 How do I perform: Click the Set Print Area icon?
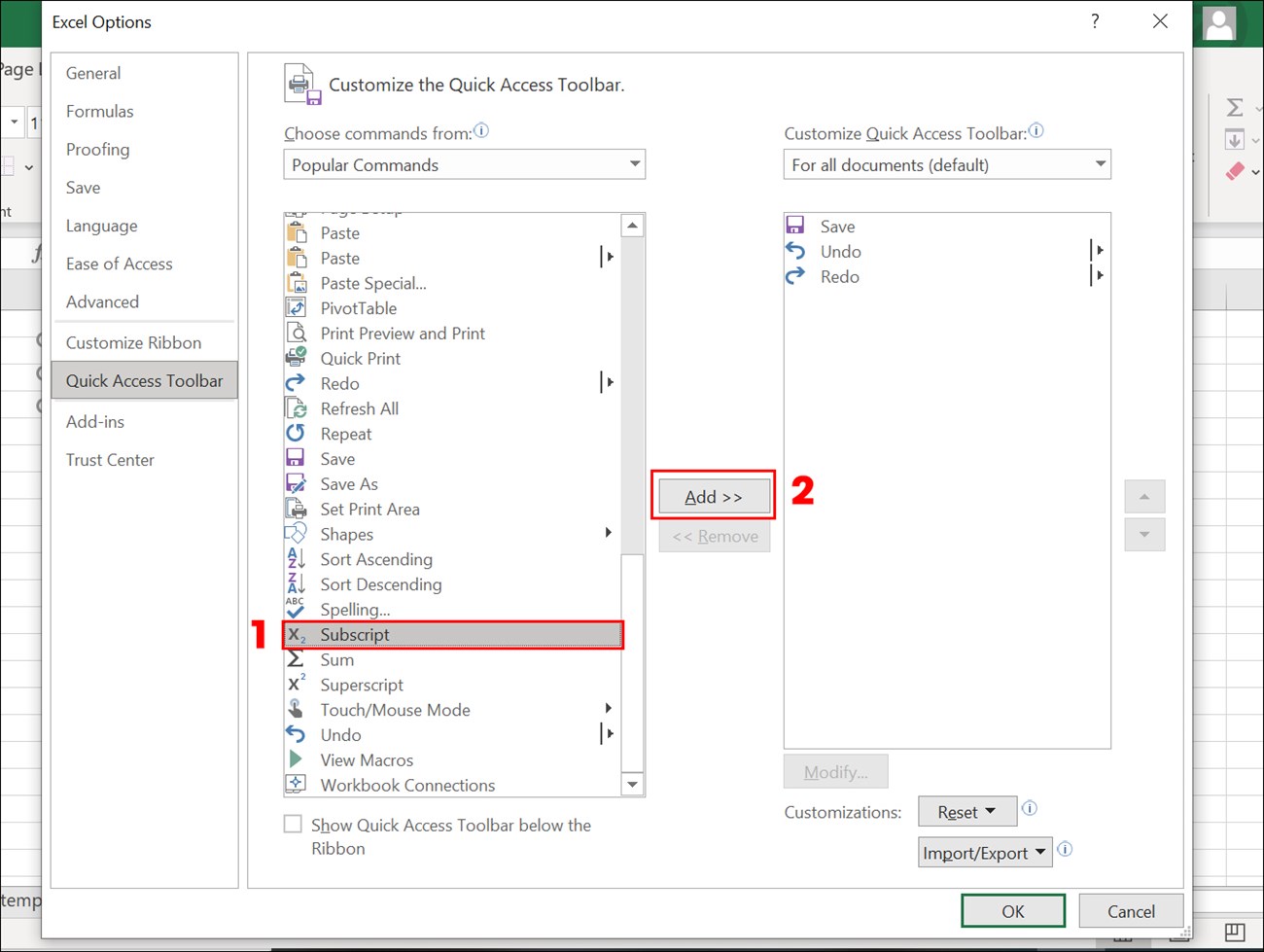297,509
